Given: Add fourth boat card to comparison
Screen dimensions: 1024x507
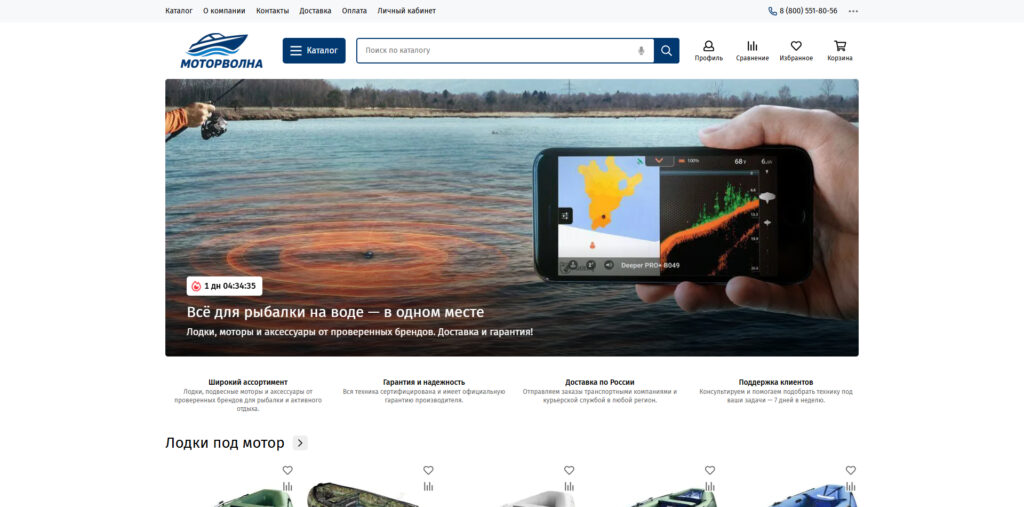Looking at the screenshot, I should 710,487.
